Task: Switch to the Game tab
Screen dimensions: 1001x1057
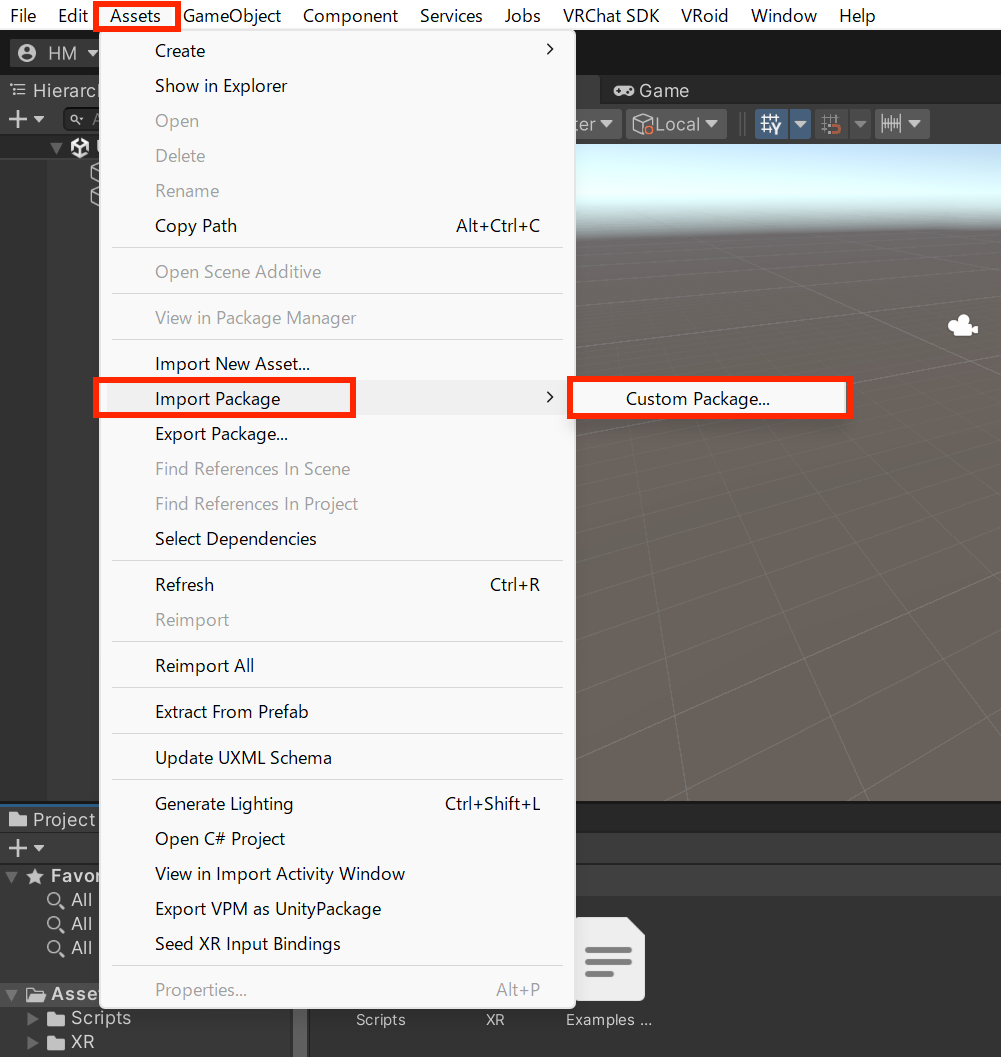Action: click(651, 90)
